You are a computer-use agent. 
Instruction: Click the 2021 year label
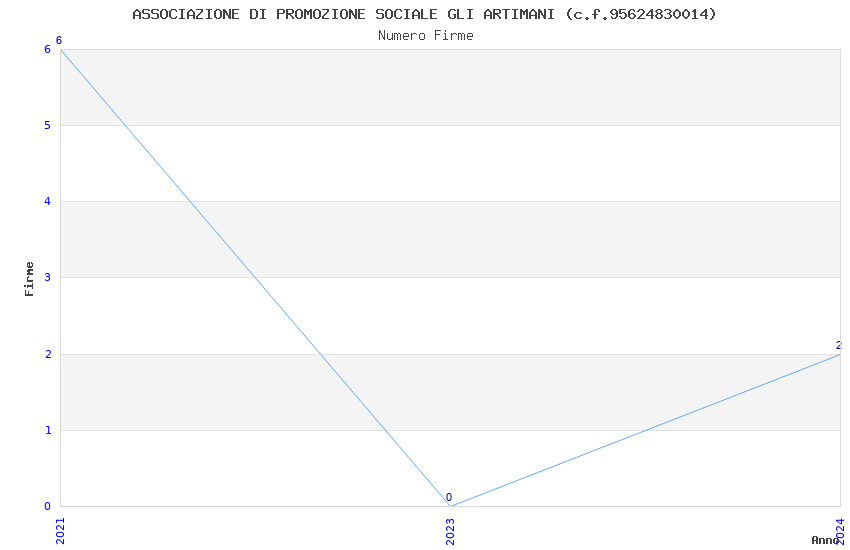point(61,531)
